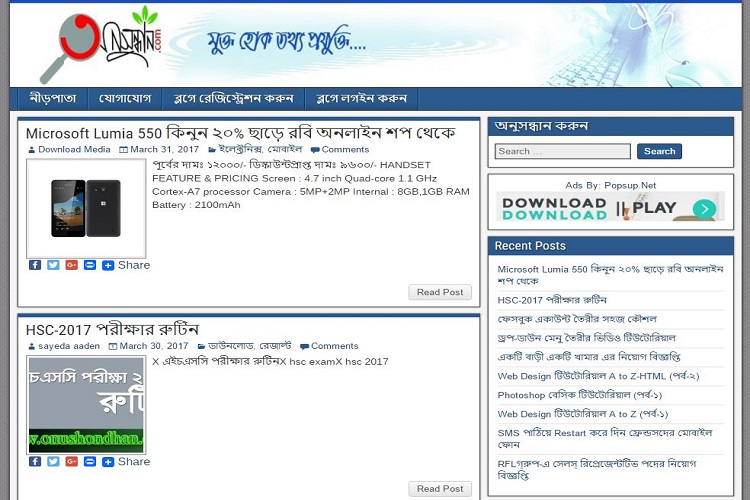Share Lumia 550 post on Google Plus
The height and width of the screenshot is (500, 750).
click(71, 265)
